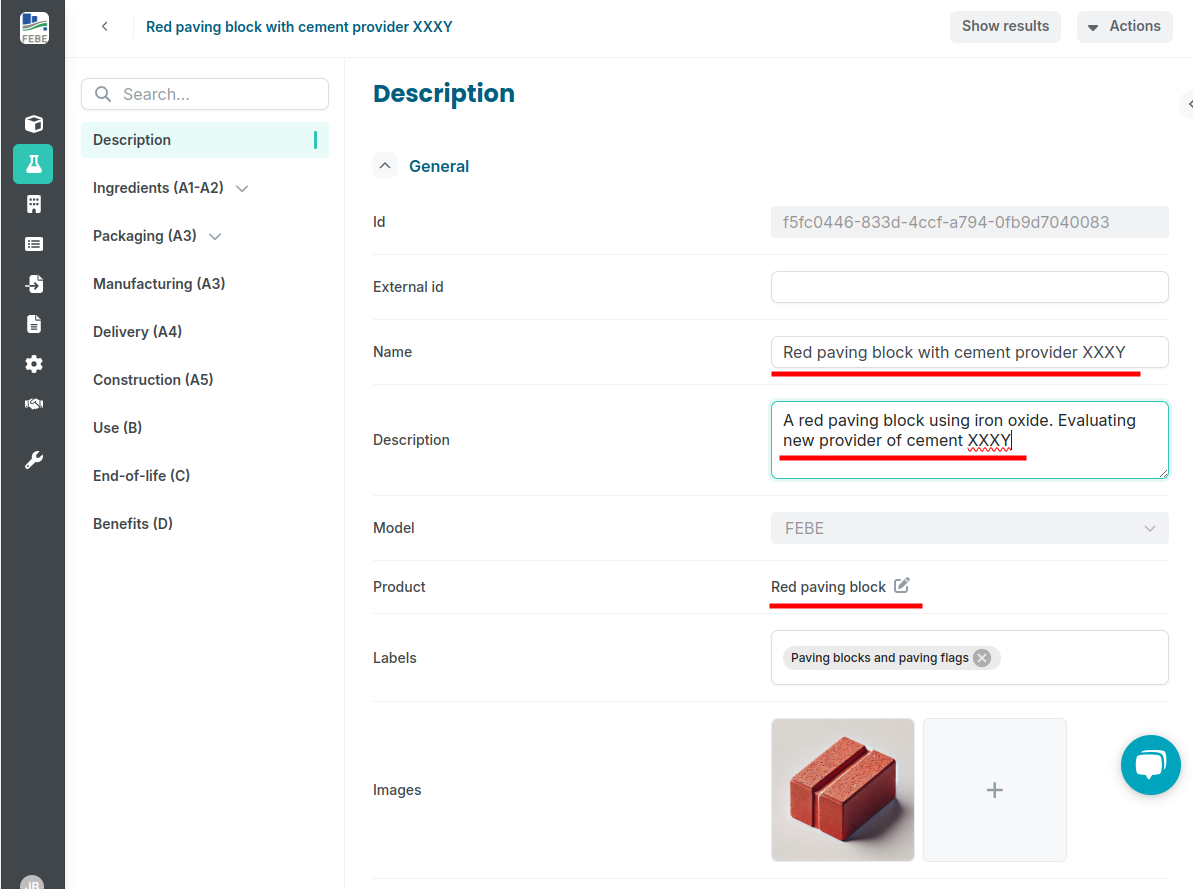This screenshot has width=1193, height=889.
Task: Open the building icon in the sidebar
Action: tap(33, 204)
